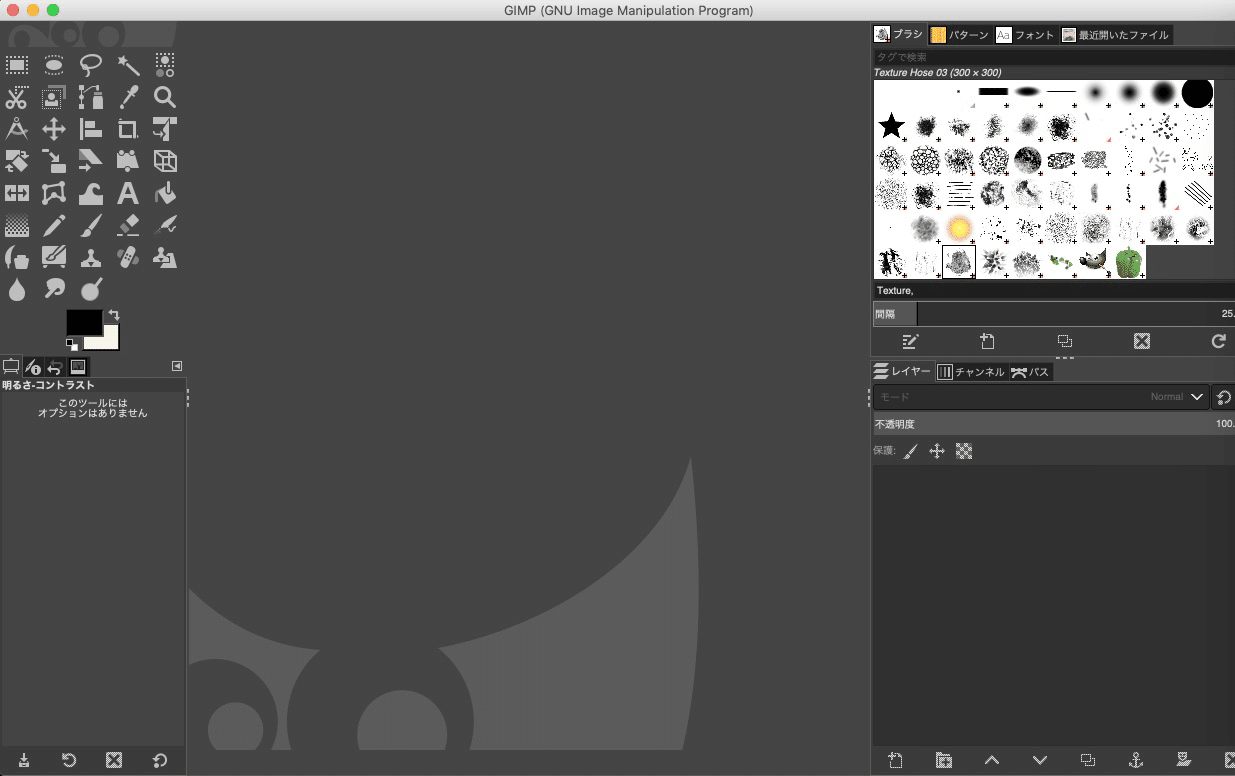The width and height of the screenshot is (1235, 776).
Task: Pick the Foreground Select tool
Action: tap(54, 97)
